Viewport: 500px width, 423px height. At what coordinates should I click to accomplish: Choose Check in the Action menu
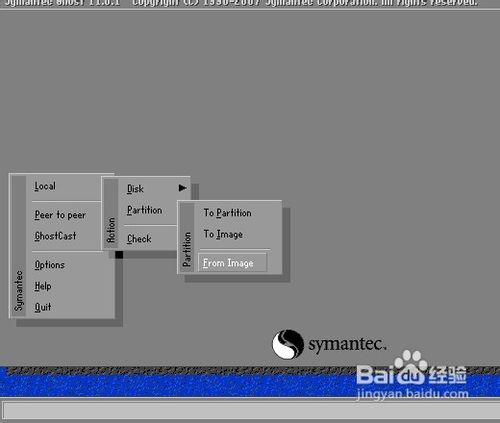point(139,239)
